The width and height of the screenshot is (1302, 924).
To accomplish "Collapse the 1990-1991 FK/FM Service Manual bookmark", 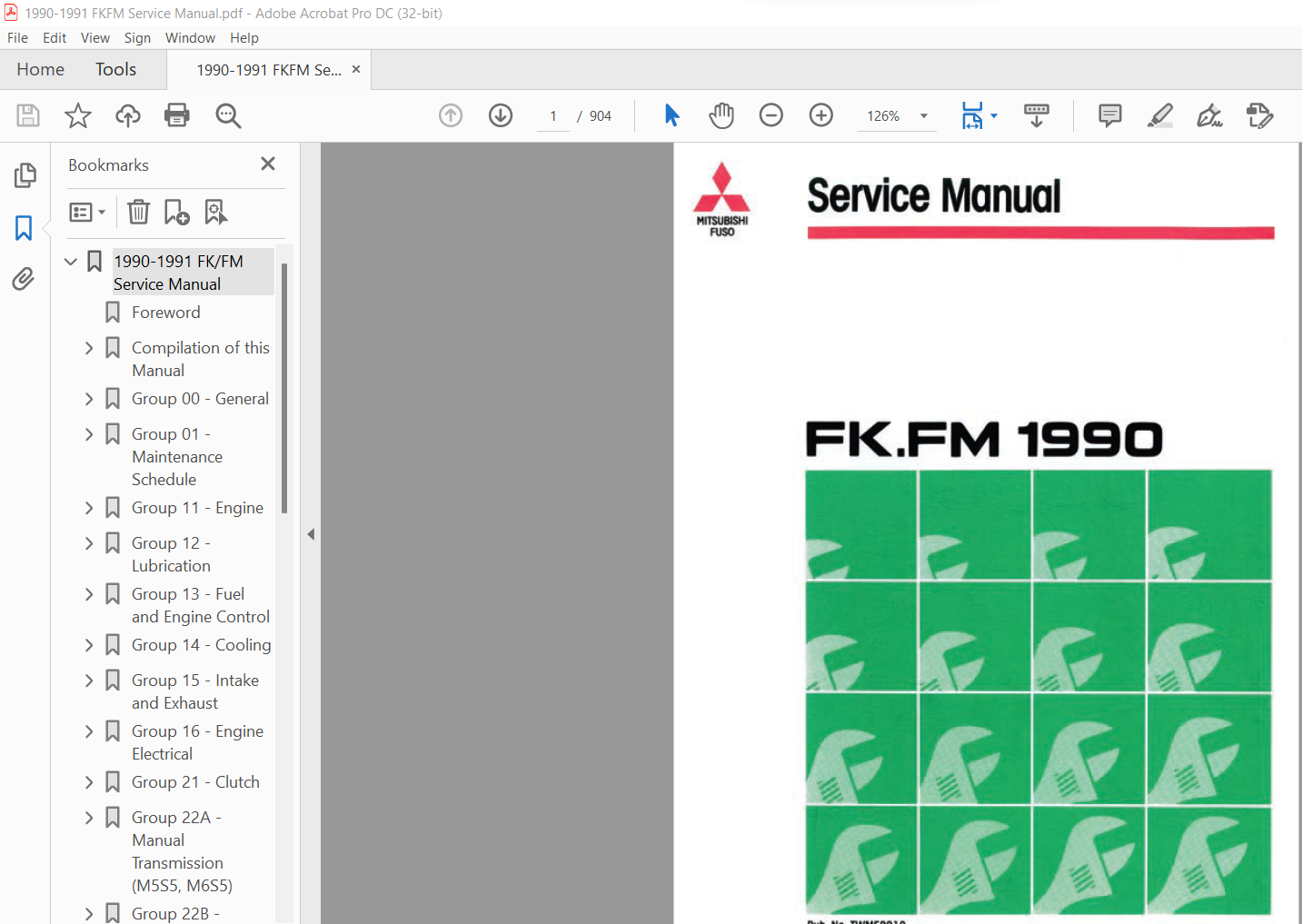I will 71,262.
